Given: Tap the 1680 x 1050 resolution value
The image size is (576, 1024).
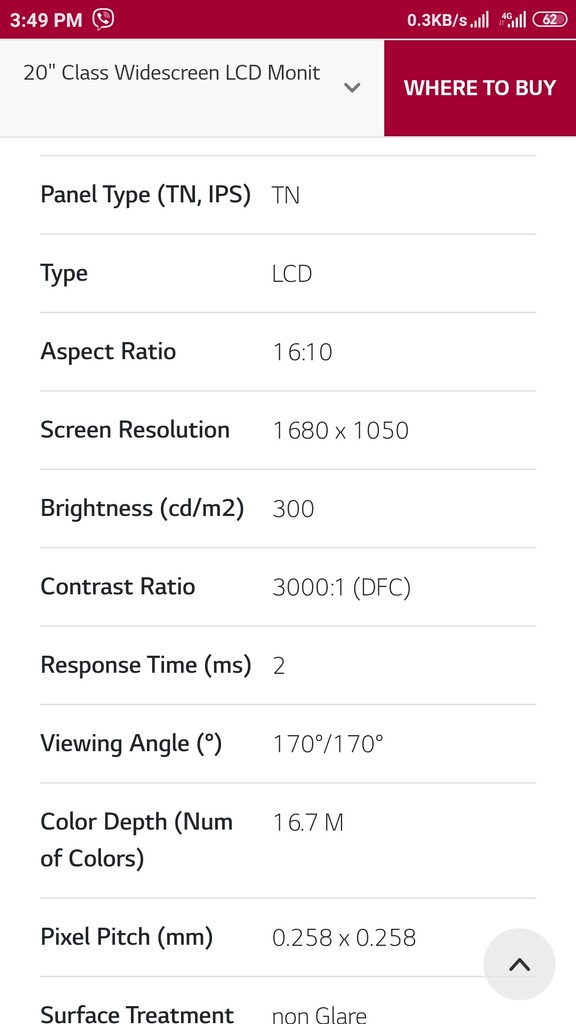Looking at the screenshot, I should (x=341, y=431).
